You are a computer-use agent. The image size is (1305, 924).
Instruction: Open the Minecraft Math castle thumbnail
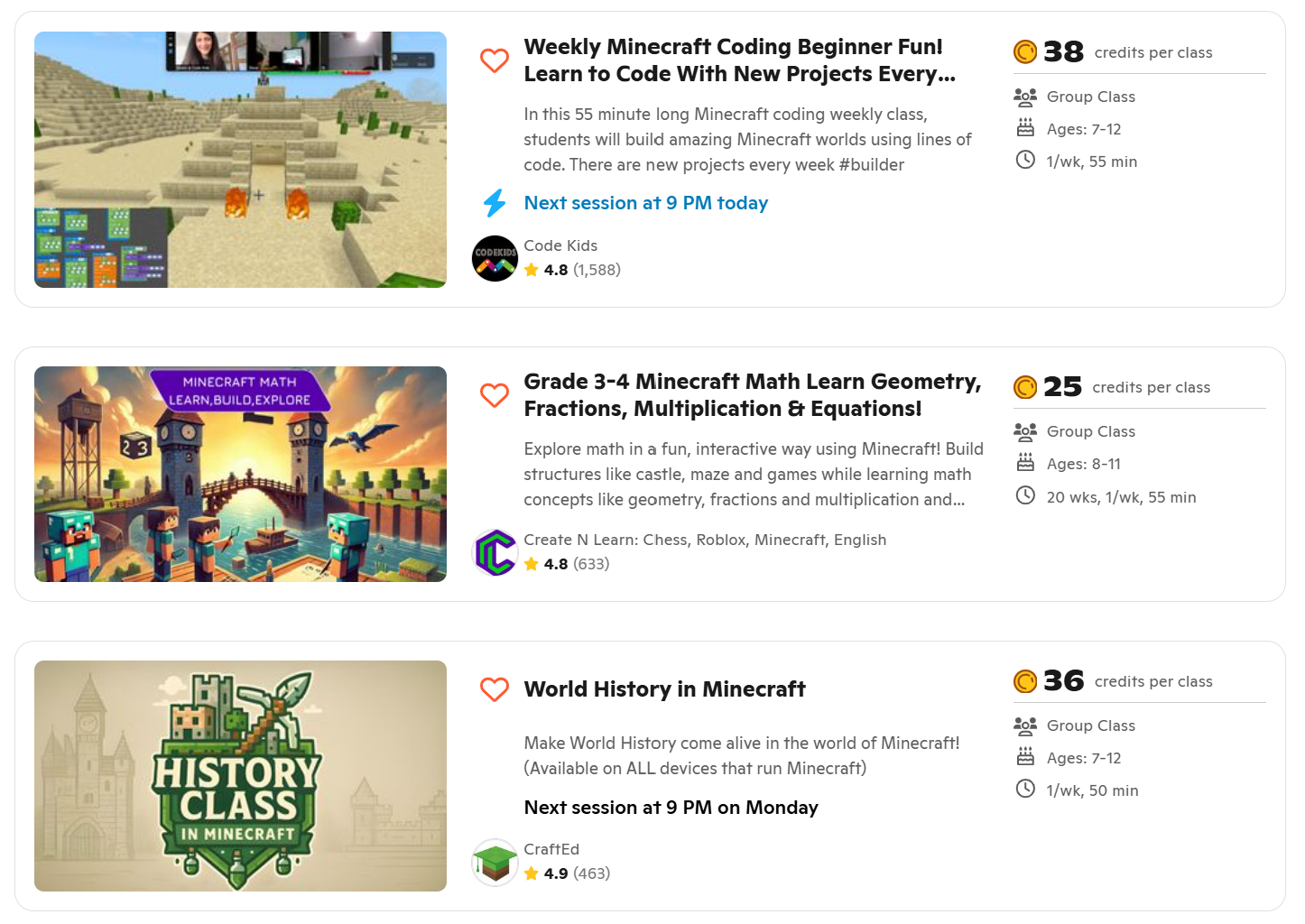[x=240, y=474]
